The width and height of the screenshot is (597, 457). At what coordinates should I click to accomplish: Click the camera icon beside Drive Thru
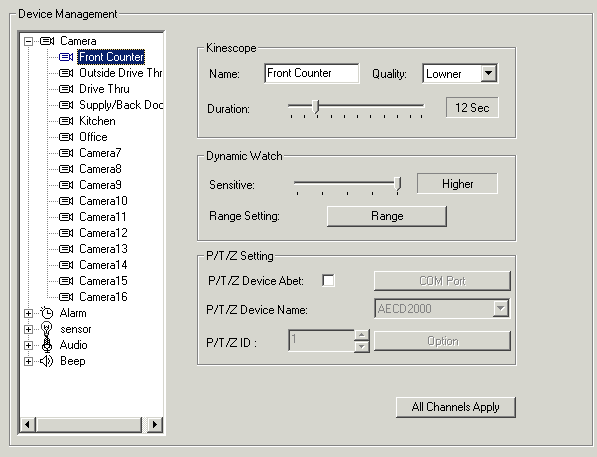pyautogui.click(x=66, y=89)
